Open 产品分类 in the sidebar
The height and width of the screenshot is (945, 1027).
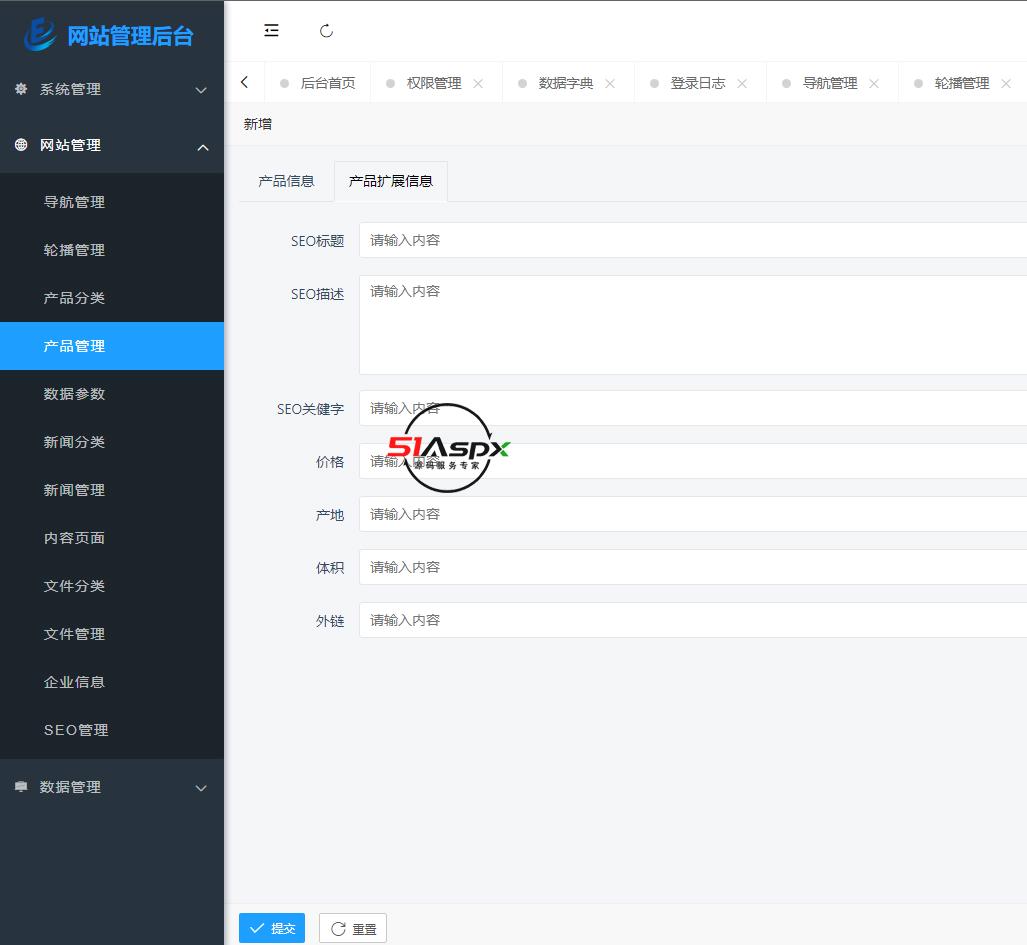point(112,298)
